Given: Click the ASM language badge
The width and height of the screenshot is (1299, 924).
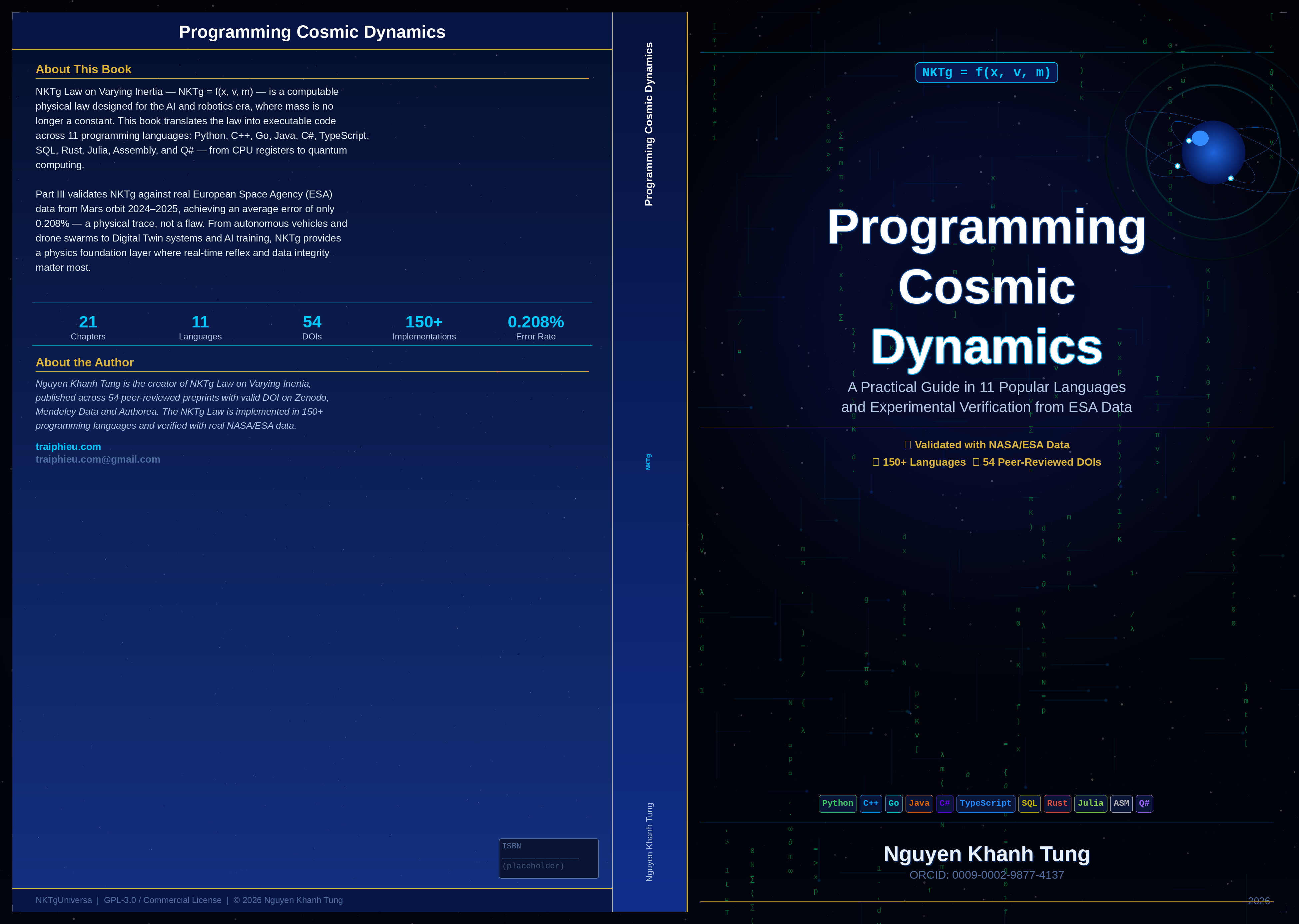Looking at the screenshot, I should pos(1121,803).
